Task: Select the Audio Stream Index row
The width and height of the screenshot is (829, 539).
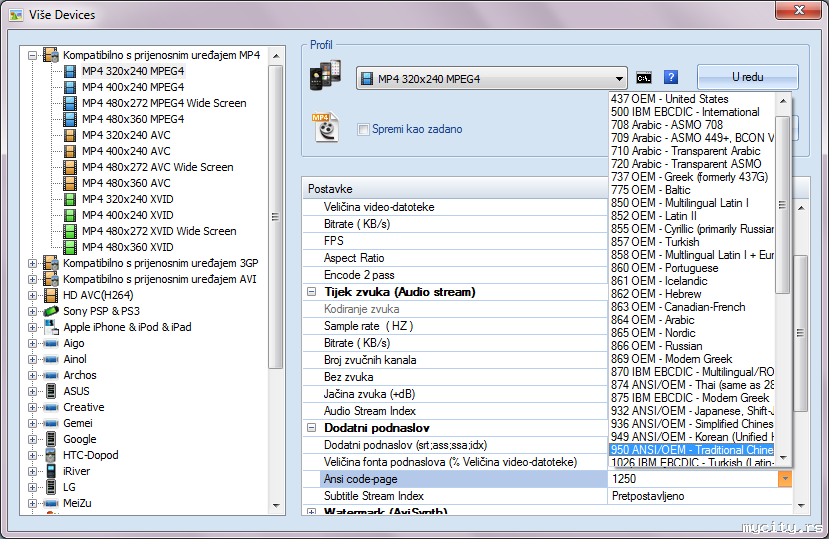Action: pos(455,410)
